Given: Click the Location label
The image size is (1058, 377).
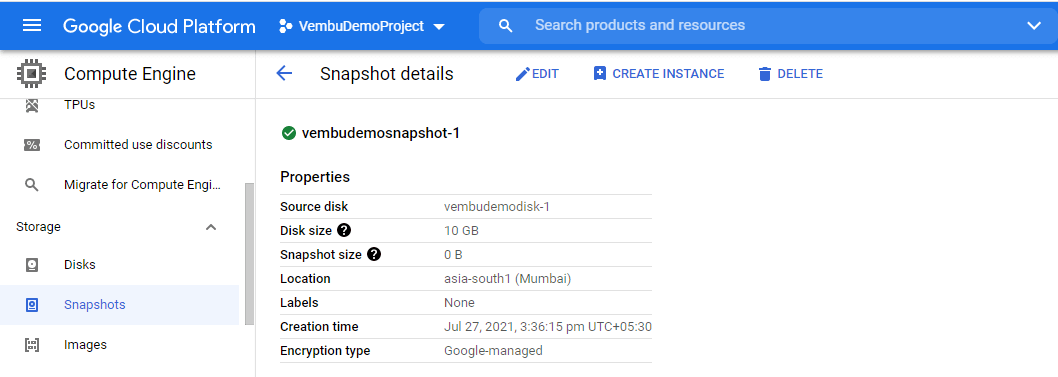Looking at the screenshot, I should click(x=305, y=279).
